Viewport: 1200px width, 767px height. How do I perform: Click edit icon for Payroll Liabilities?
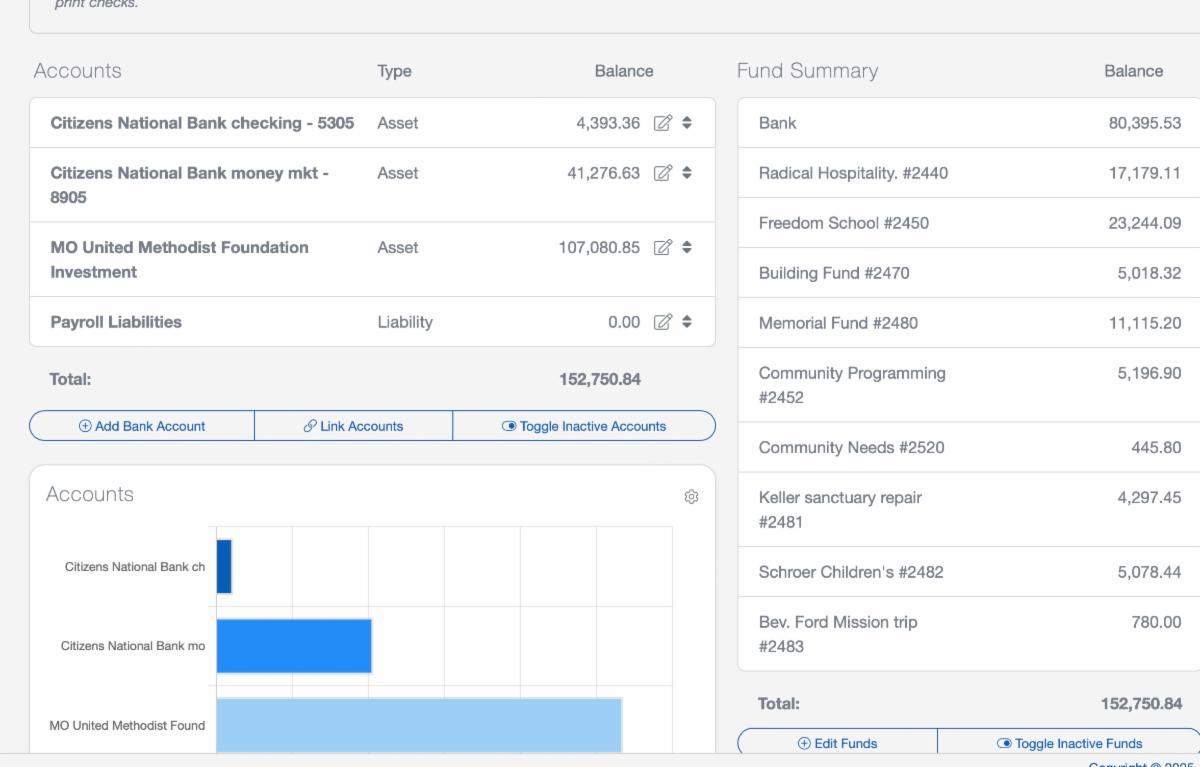[662, 322]
